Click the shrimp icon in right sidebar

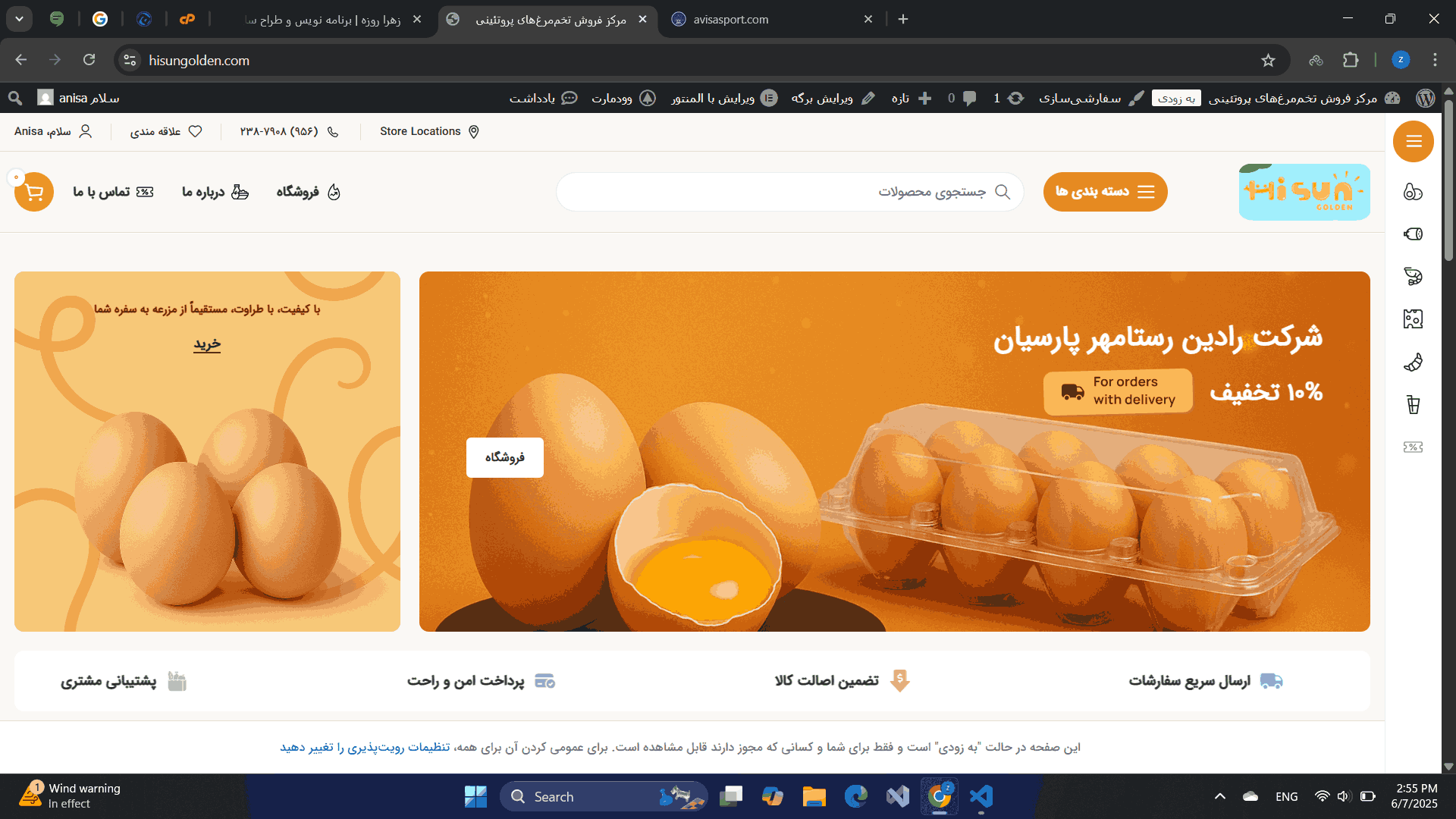[x=1413, y=277]
